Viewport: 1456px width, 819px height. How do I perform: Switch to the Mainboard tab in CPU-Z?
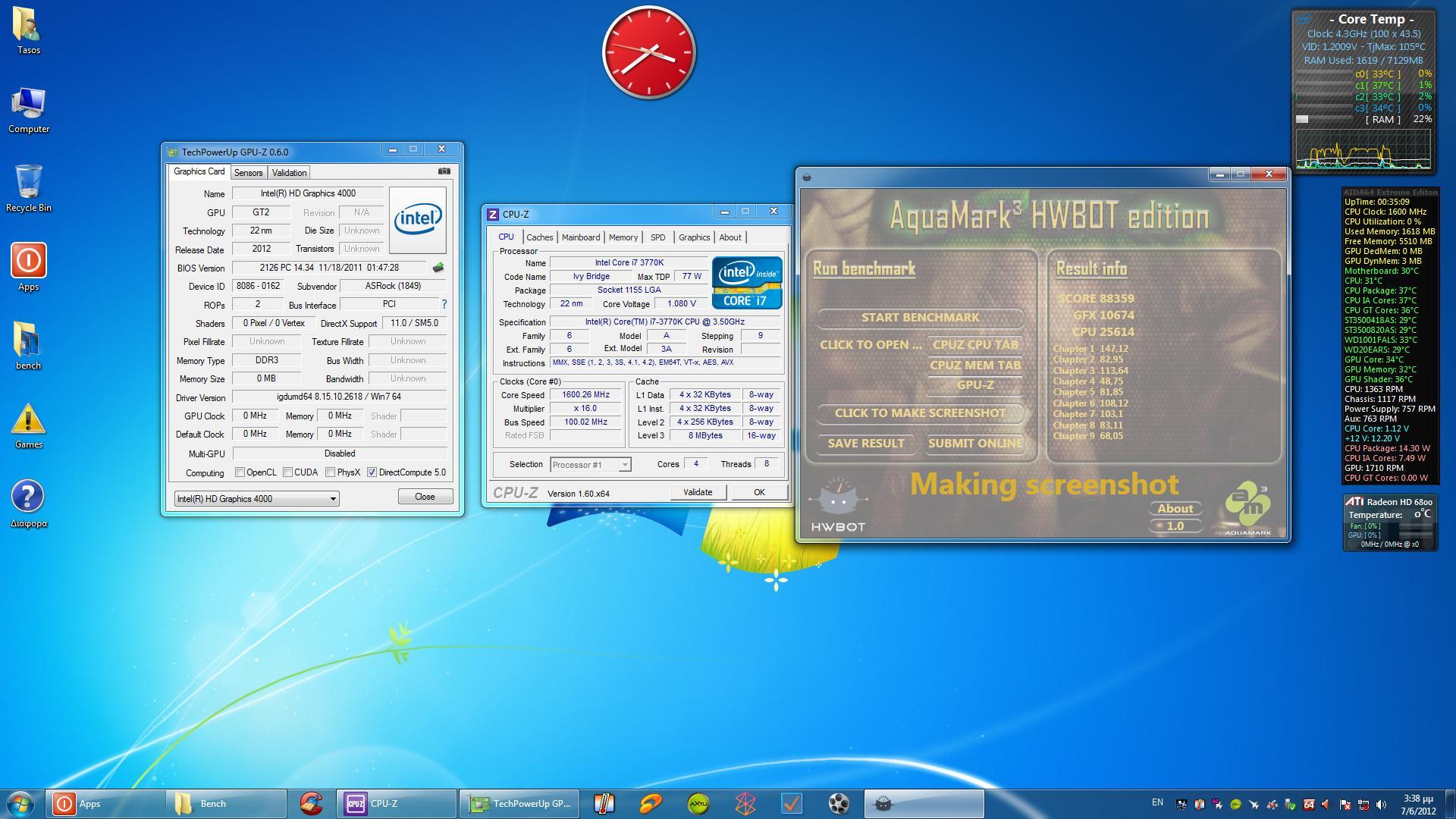coord(581,237)
